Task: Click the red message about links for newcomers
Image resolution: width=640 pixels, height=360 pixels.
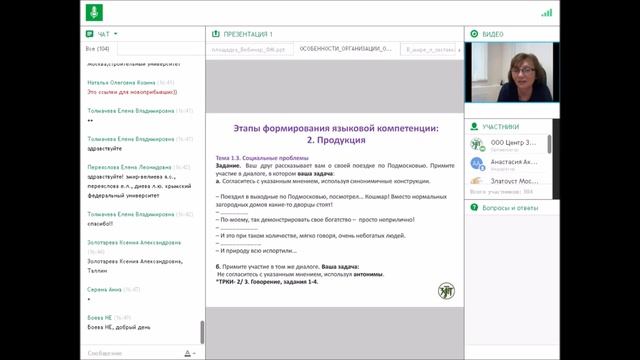Action: (x=132, y=92)
